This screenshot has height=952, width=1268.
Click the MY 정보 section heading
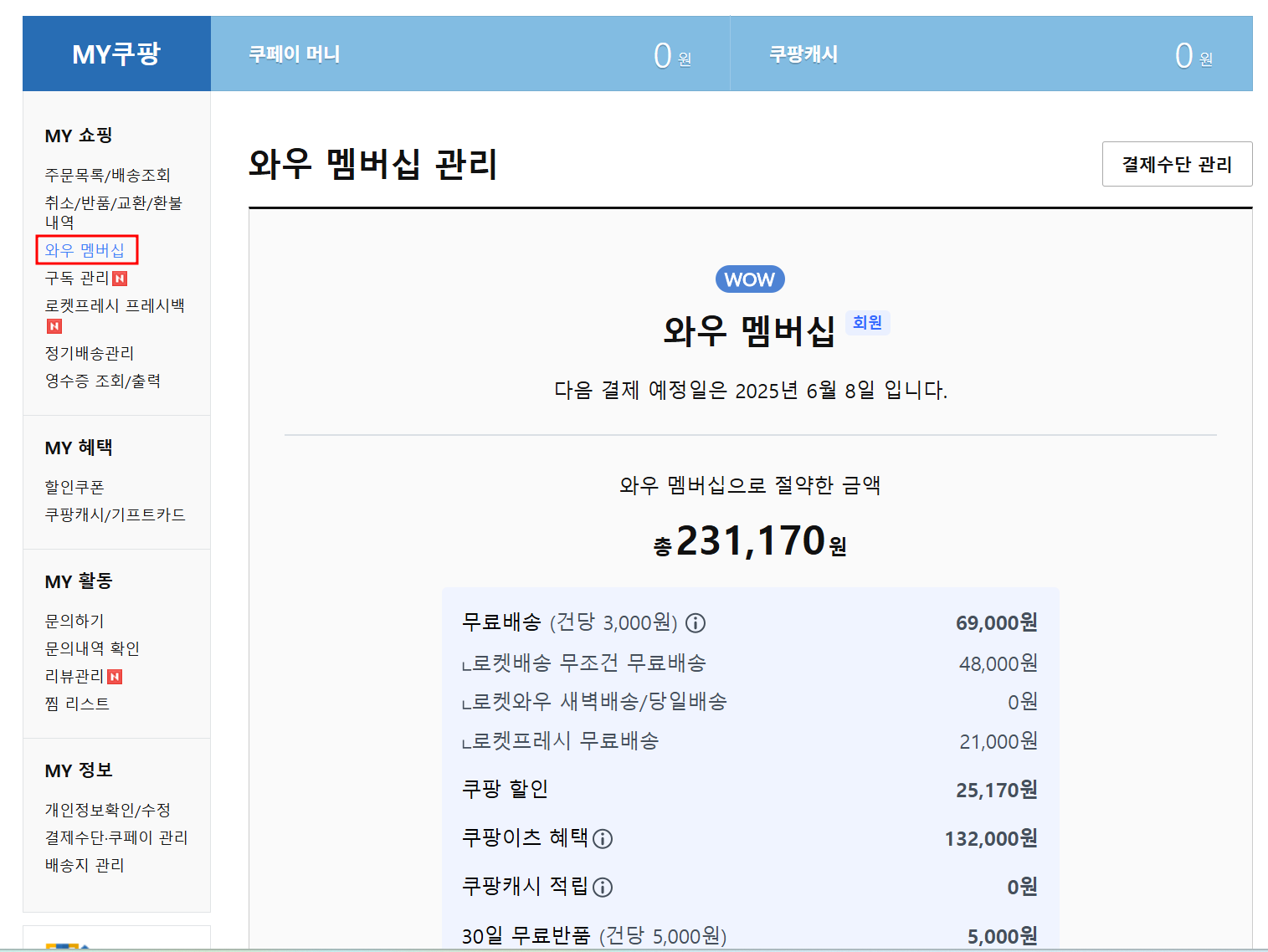coord(79,770)
